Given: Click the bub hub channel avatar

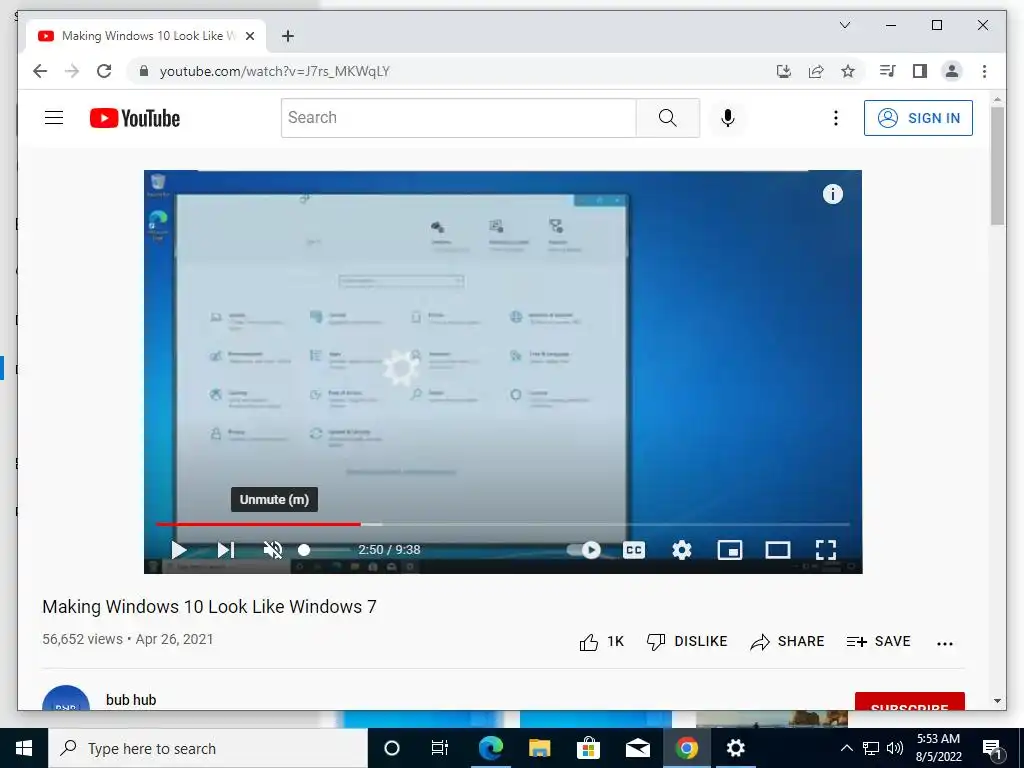Looking at the screenshot, I should pyautogui.click(x=65, y=698).
